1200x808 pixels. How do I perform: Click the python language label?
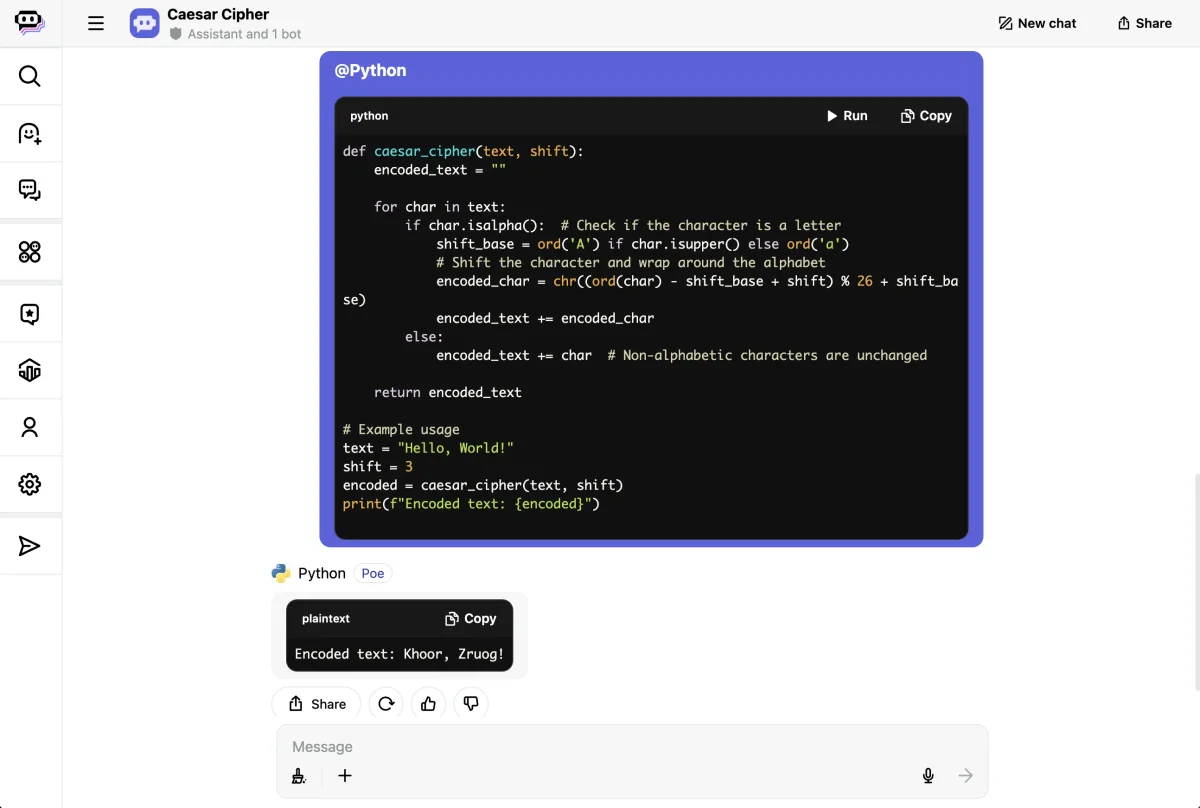tap(369, 116)
